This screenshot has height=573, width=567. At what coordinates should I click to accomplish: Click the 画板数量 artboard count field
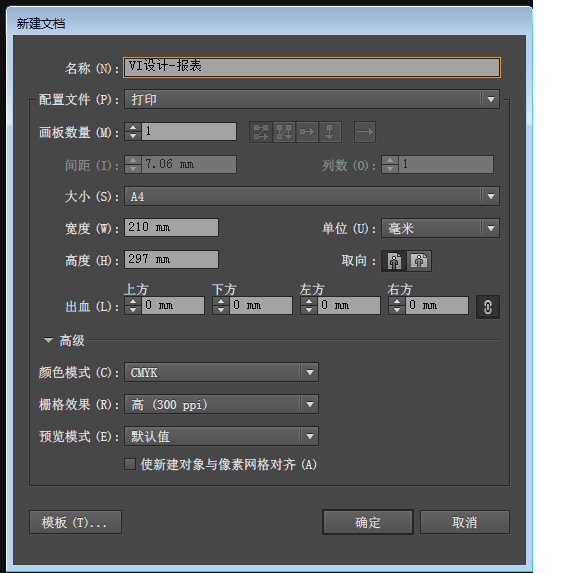[189, 131]
